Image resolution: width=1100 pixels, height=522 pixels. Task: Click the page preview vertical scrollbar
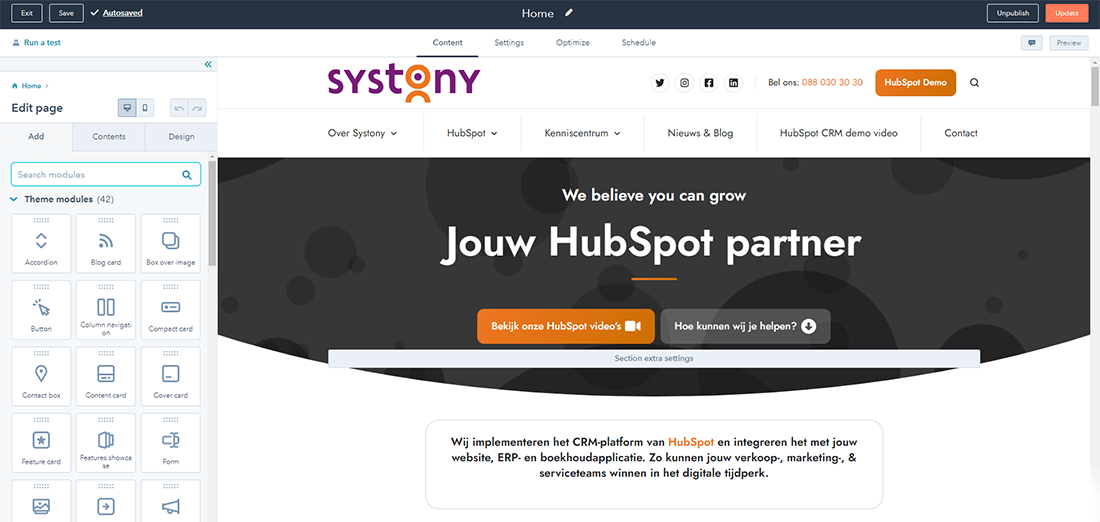tap(1095, 86)
